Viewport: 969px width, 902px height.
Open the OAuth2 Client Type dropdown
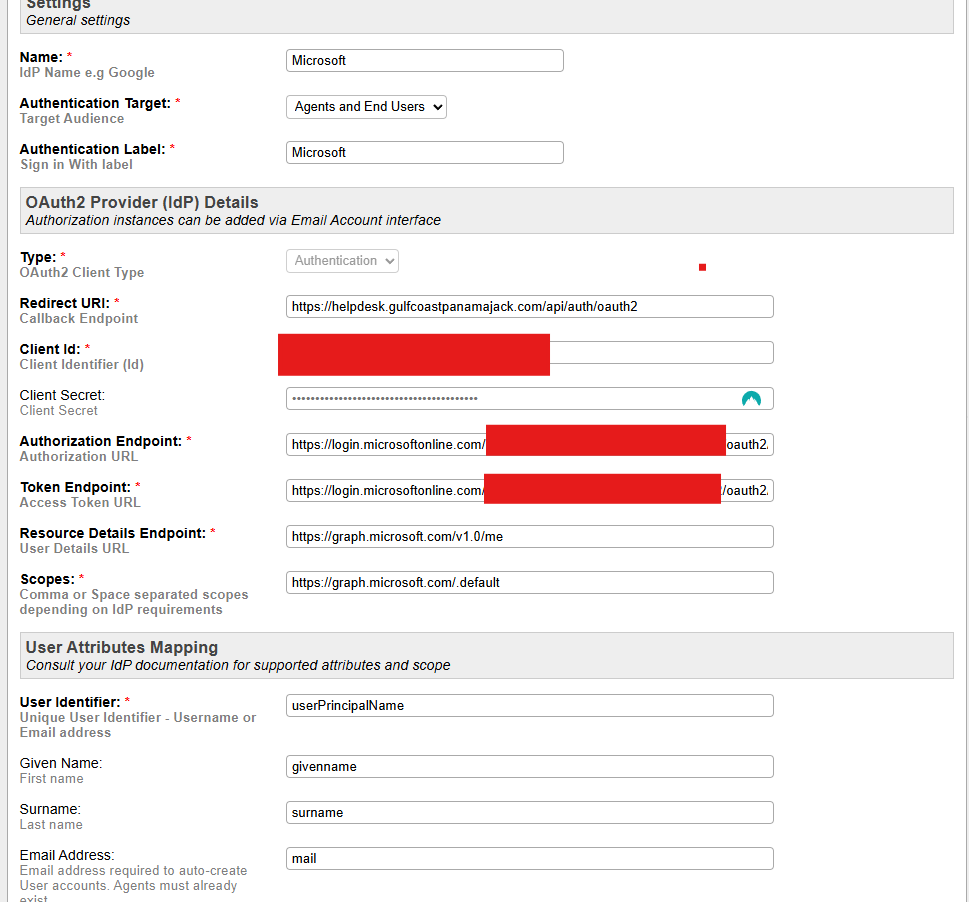tap(342, 261)
